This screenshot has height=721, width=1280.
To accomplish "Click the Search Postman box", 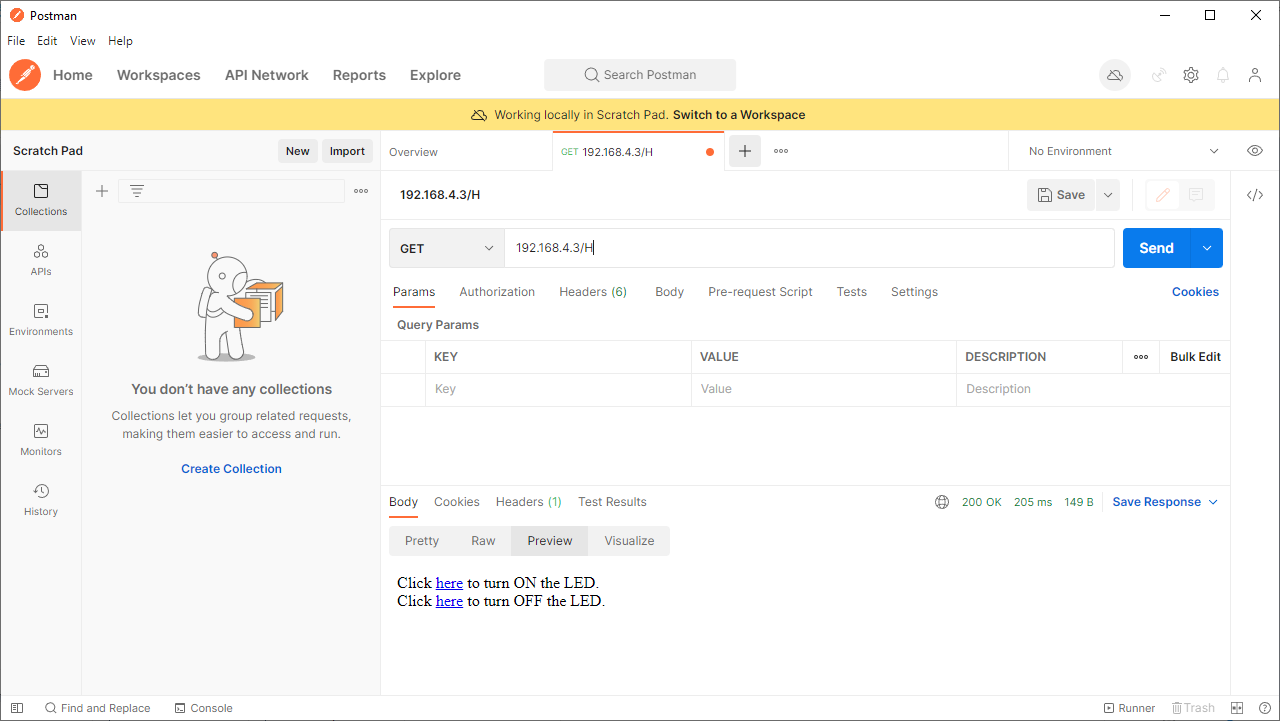I will click(x=640, y=75).
